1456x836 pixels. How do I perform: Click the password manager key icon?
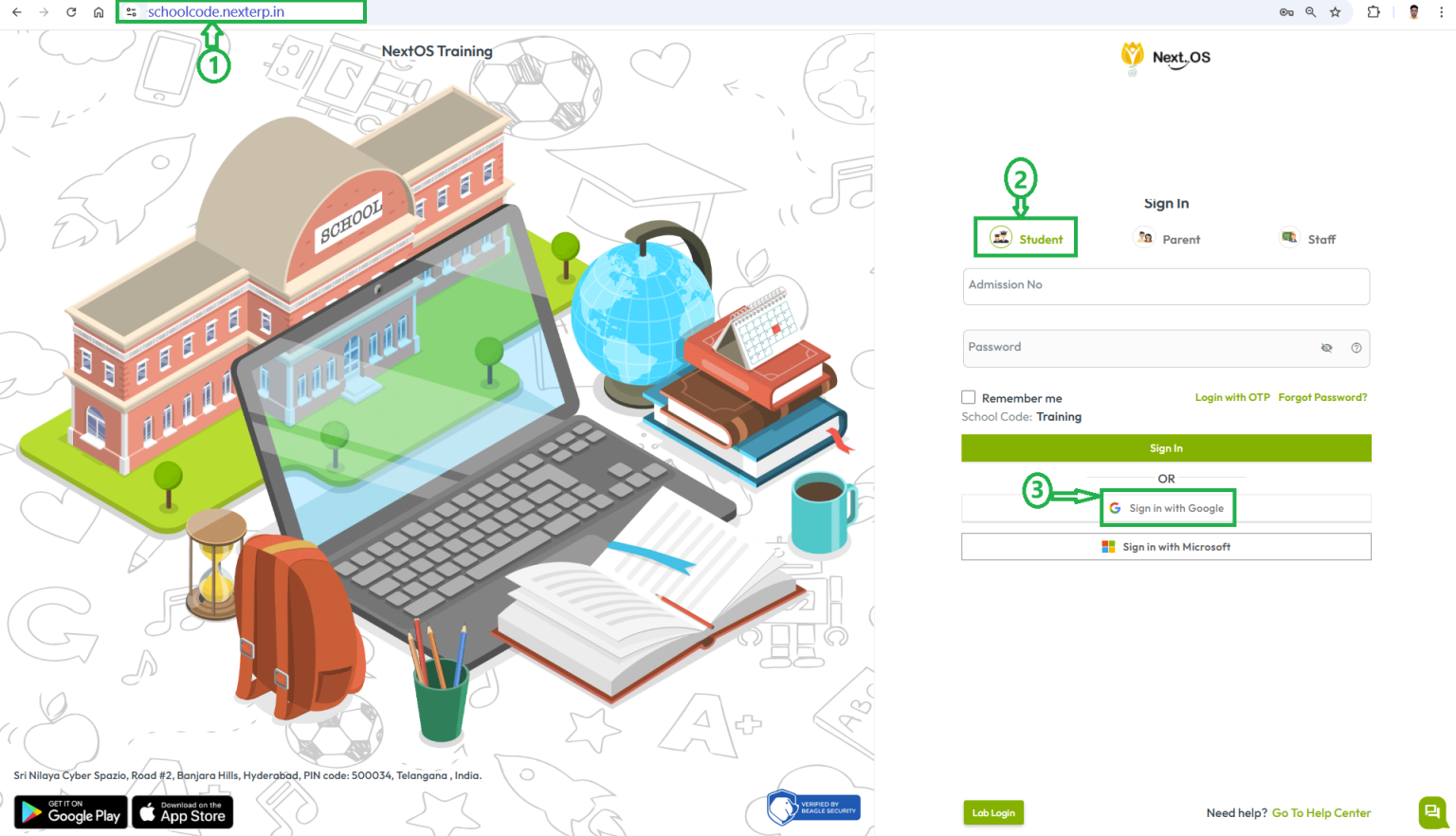1285,12
